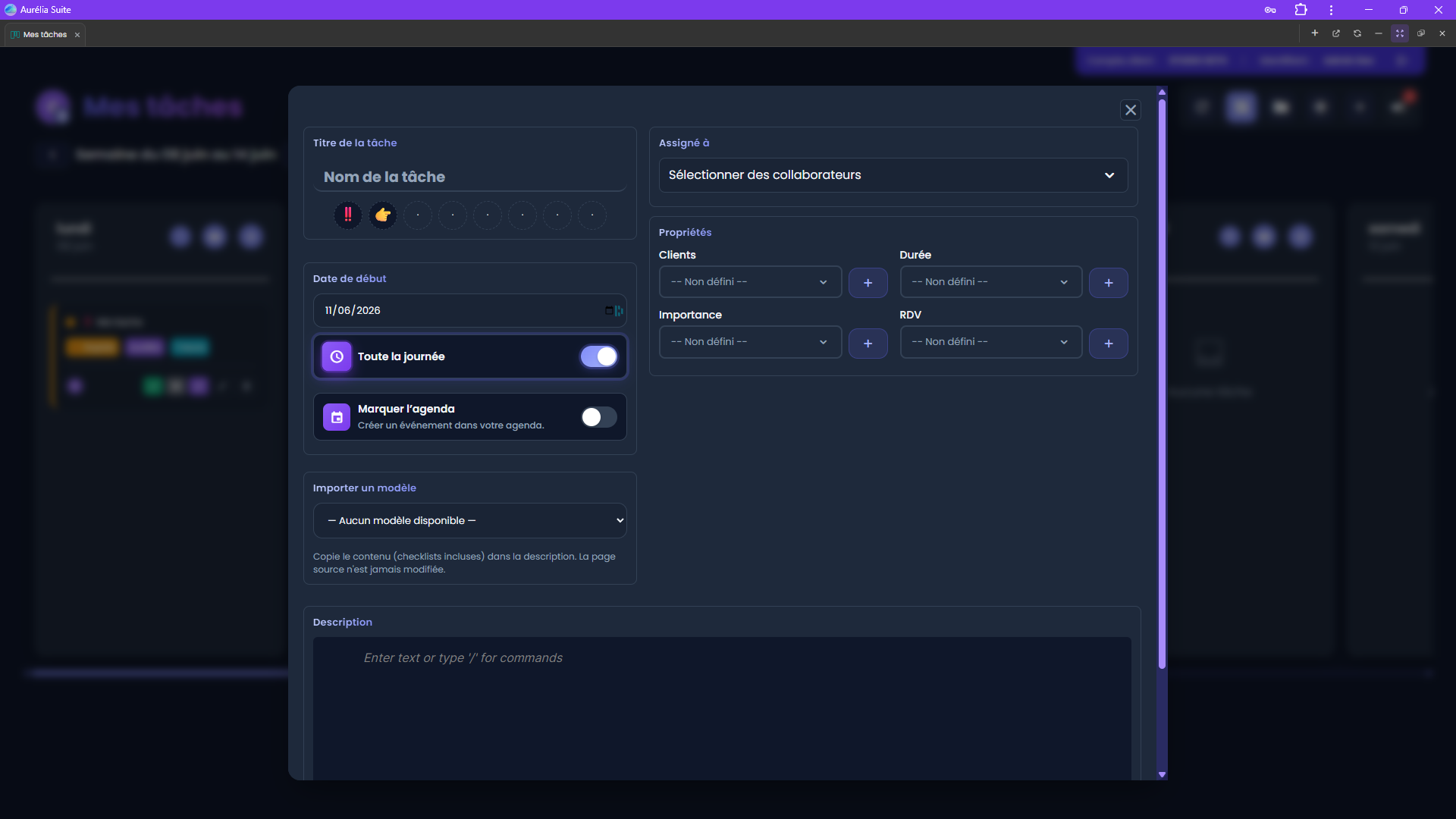Toggle the fullscreen collapse arrows icon

(1400, 33)
